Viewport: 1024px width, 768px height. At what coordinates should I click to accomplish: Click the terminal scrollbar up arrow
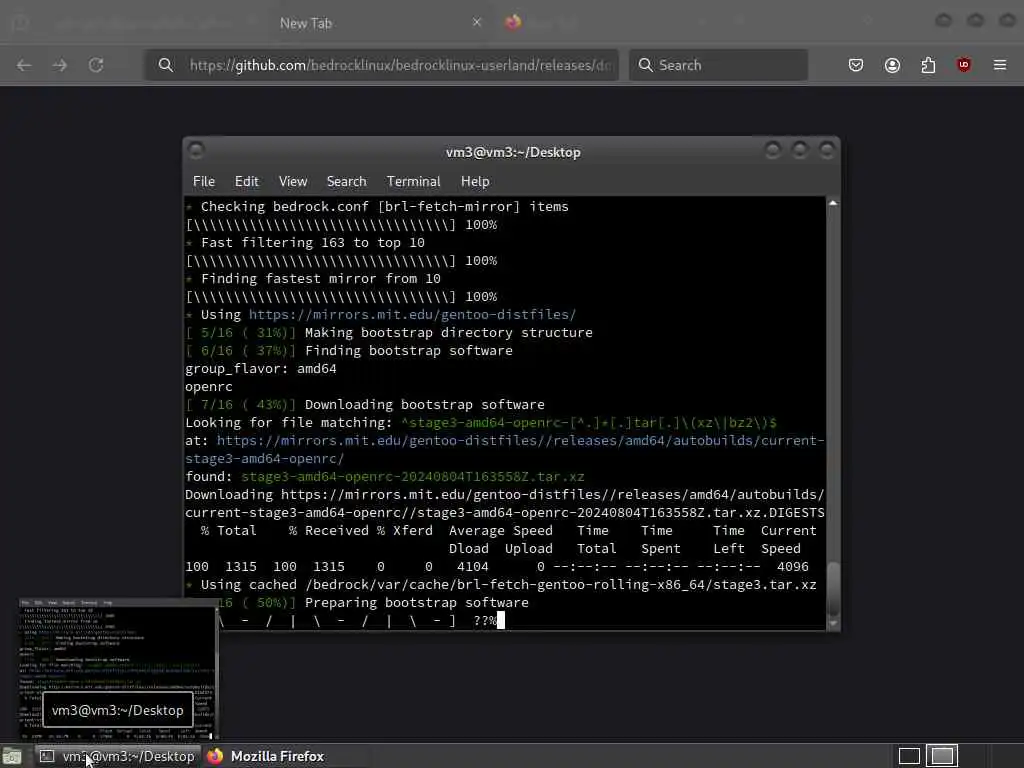pos(833,203)
